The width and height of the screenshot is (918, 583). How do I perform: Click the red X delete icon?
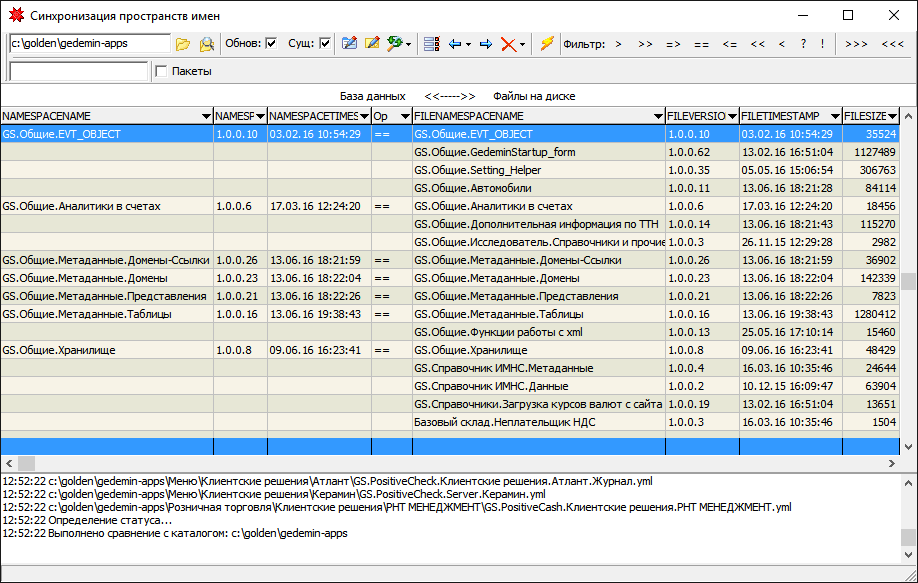coord(508,44)
